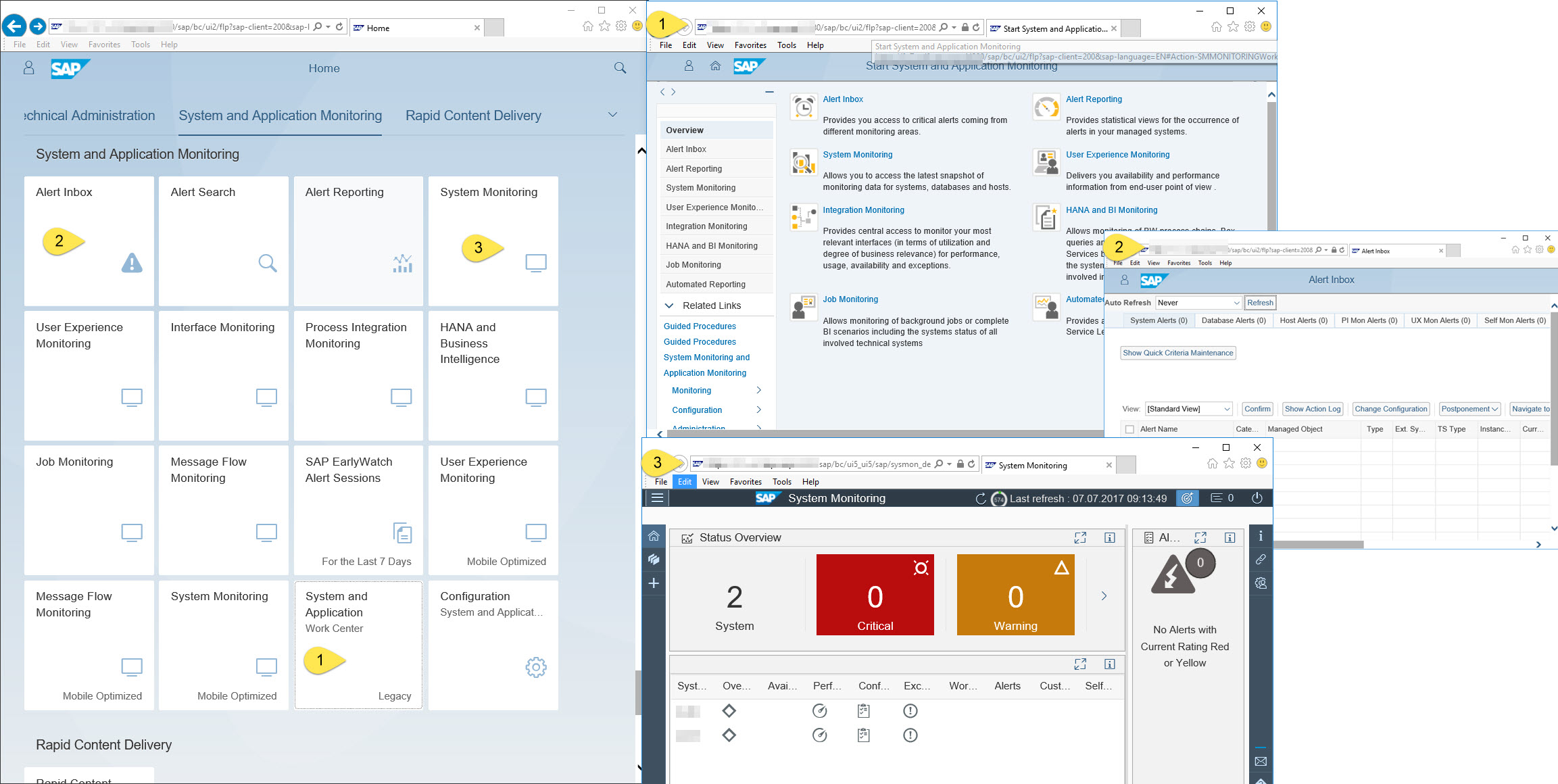Collapse the Related Links section
The width and height of the screenshot is (1558, 784).
[x=669, y=305]
